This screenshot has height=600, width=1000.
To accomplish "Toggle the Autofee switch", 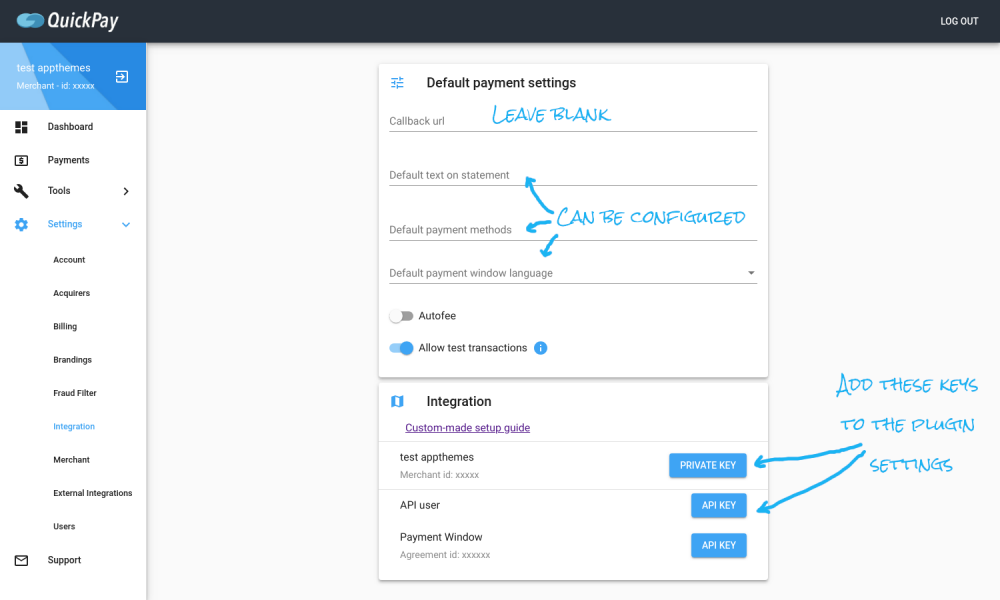I will click(x=401, y=316).
